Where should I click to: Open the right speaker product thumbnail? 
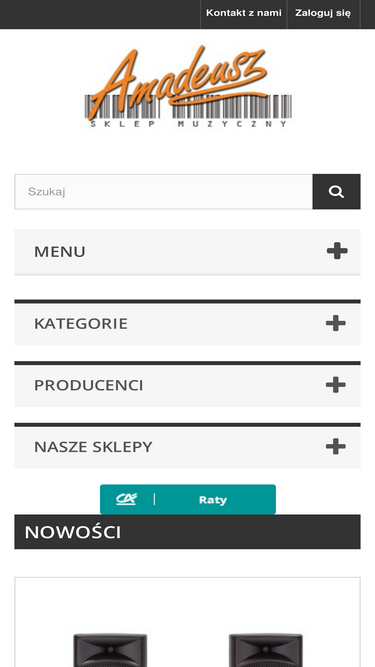pyautogui.click(x=266, y=650)
